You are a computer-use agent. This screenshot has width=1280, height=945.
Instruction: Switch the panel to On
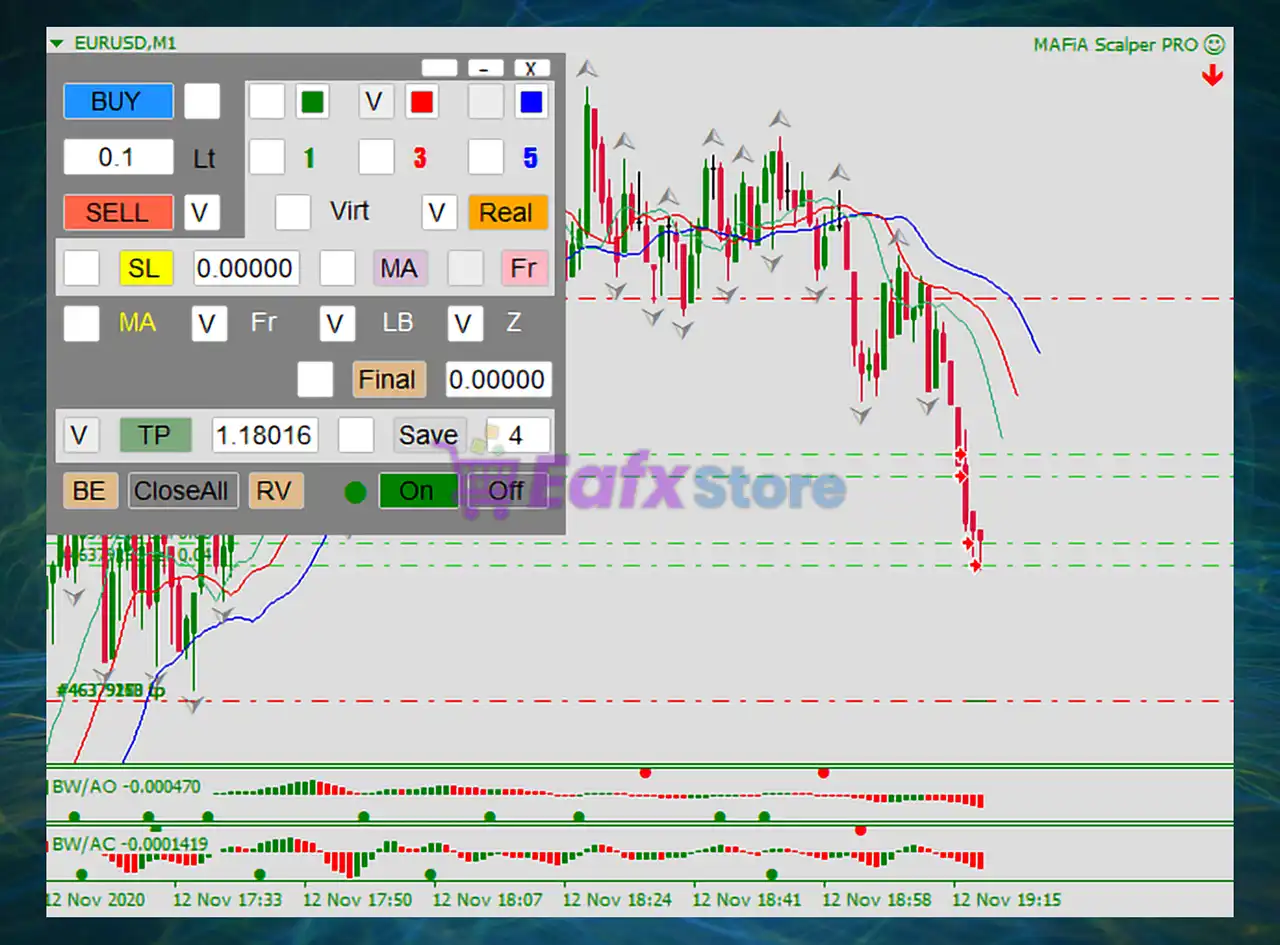click(x=417, y=491)
